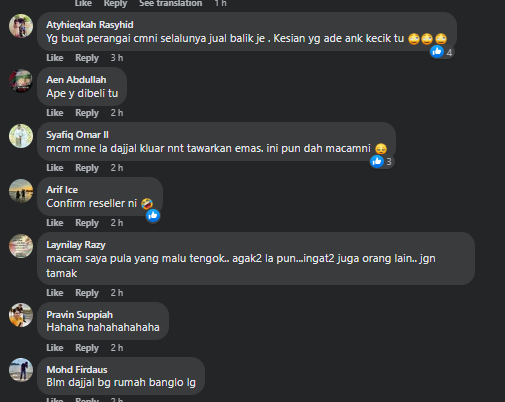Open Mohd Firdaus's profile avatar
Viewport: 505px width, 402px height.
[x=21, y=370]
